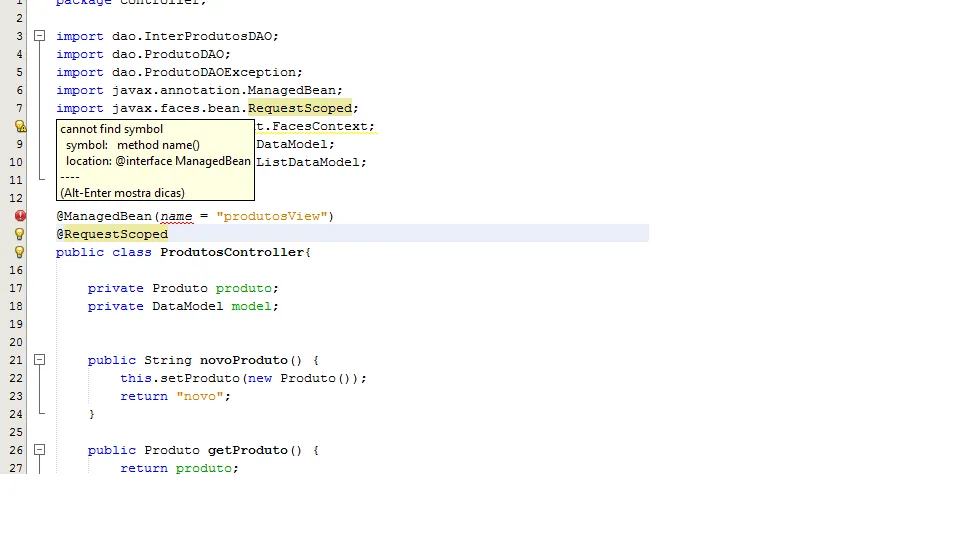
Task: Click the novoProduto method name
Action: click(x=244, y=360)
